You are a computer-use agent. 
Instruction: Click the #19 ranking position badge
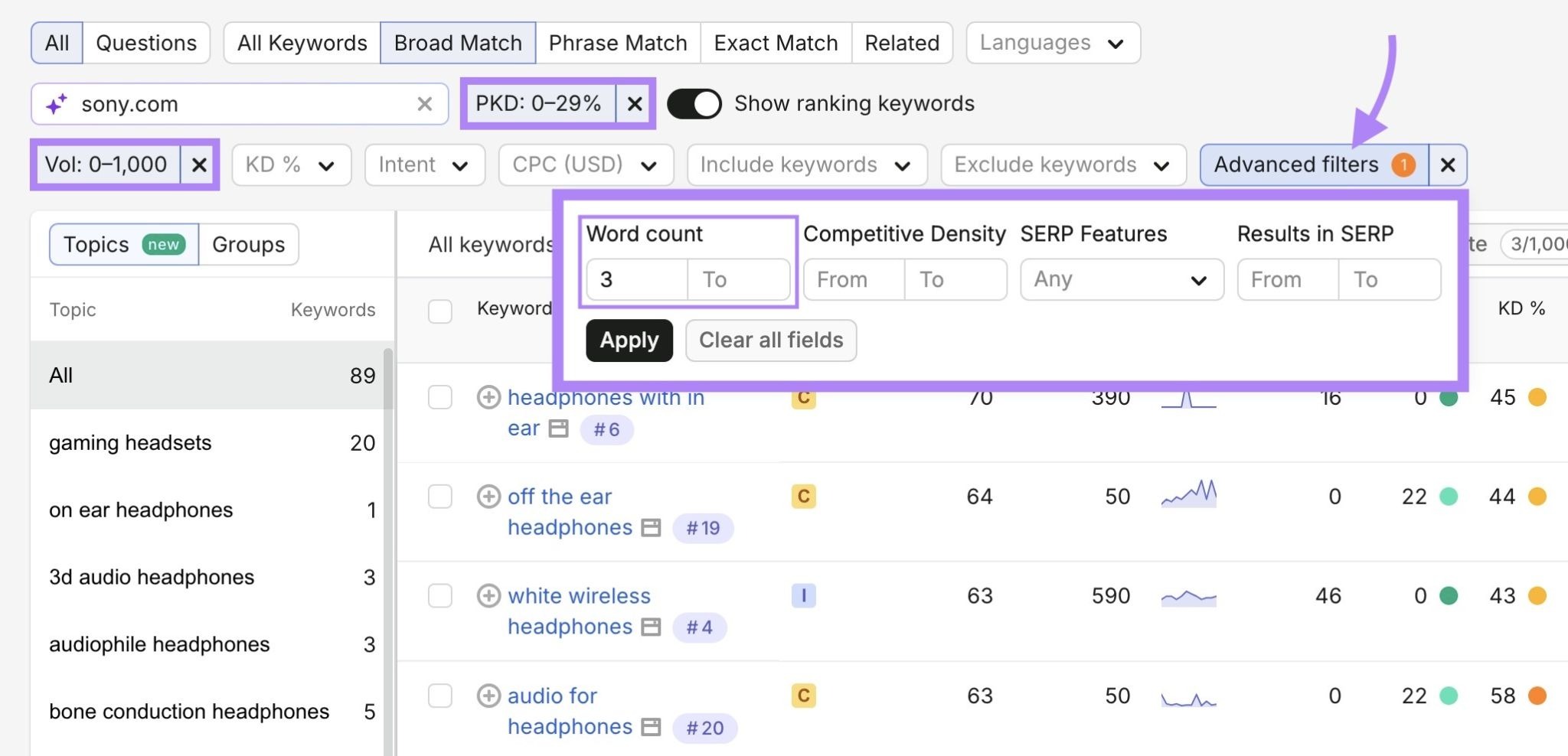pos(703,528)
